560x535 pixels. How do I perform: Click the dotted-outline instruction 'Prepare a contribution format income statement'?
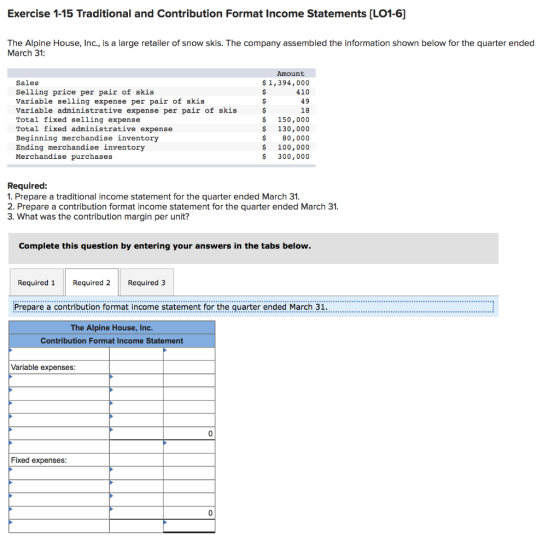click(254, 307)
